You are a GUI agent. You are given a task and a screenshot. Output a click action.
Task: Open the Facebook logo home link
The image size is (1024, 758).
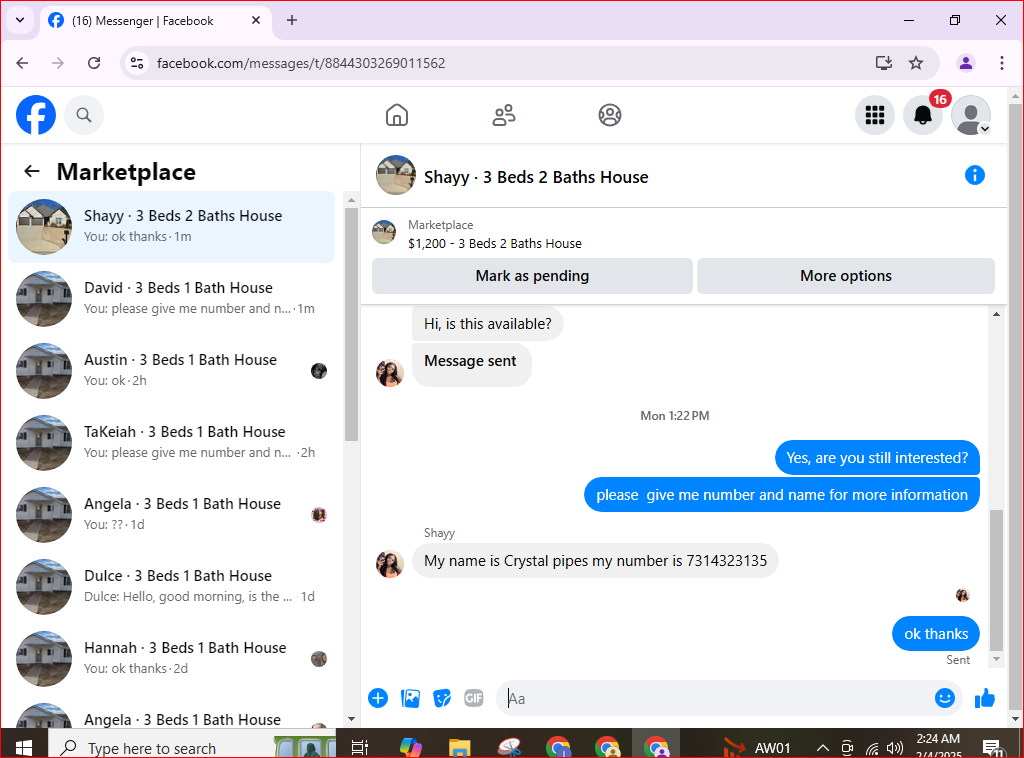coord(36,115)
